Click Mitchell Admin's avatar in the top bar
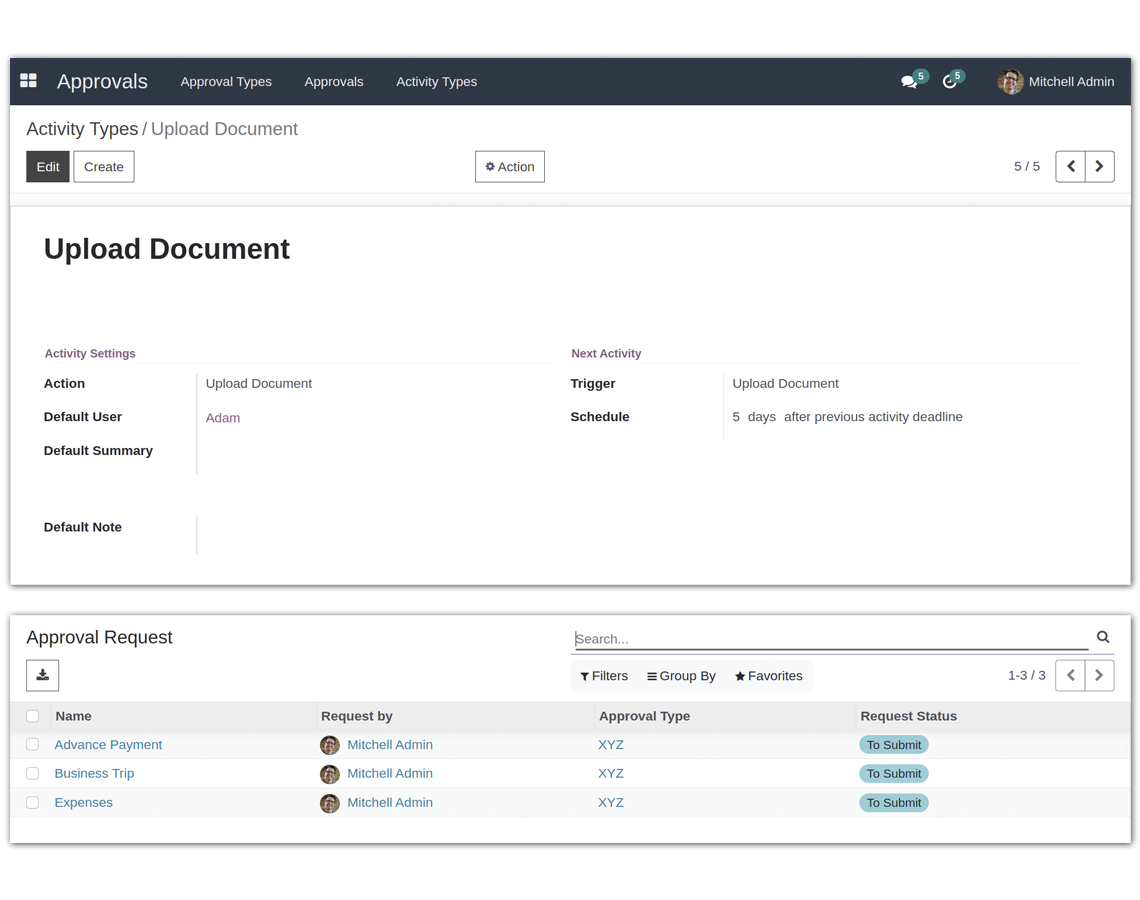This screenshot has height=900, width=1140. (x=1010, y=81)
